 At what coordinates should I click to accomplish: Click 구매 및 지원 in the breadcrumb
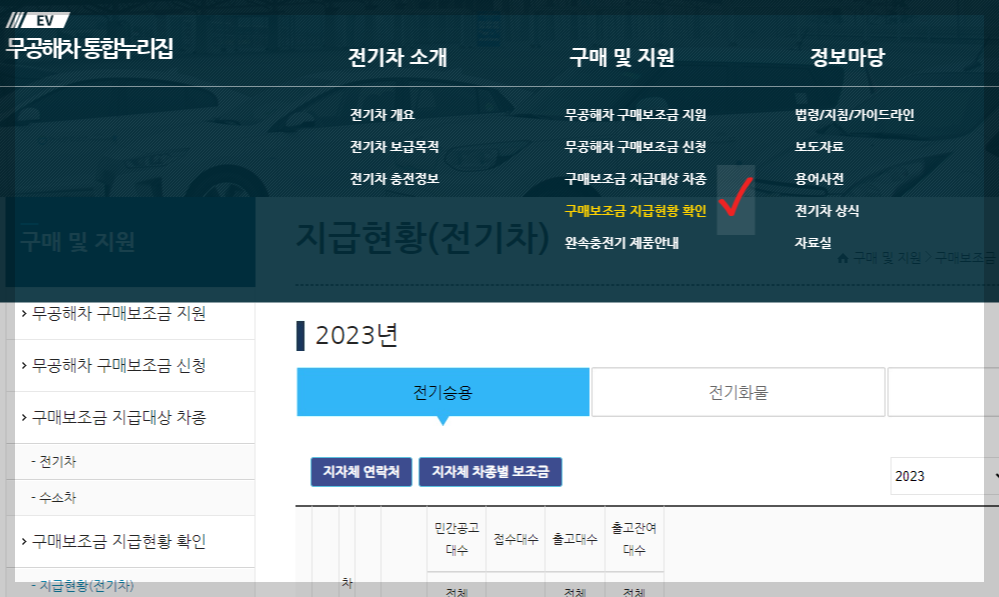888,257
